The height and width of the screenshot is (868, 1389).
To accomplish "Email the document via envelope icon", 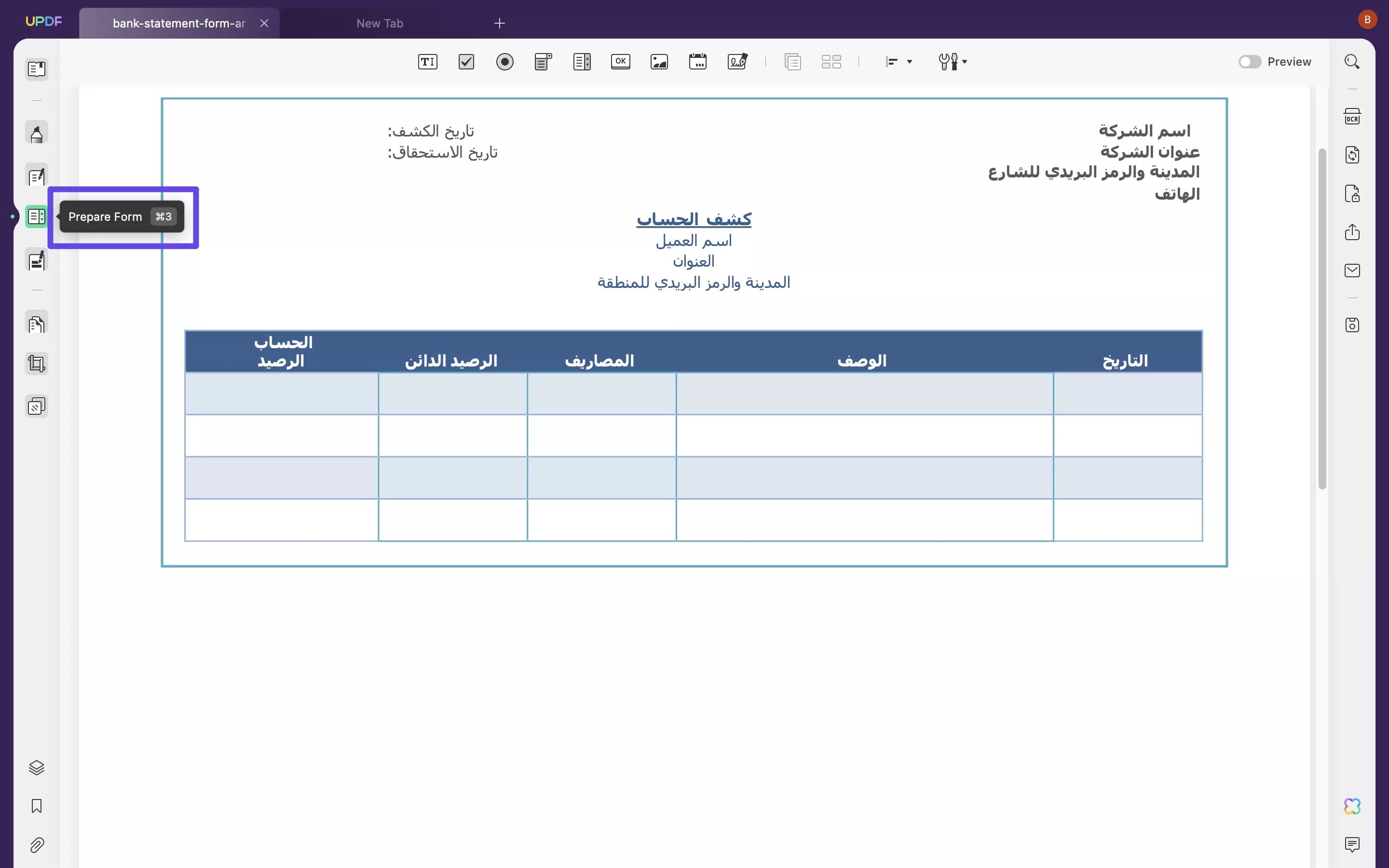I will pos(1352,271).
